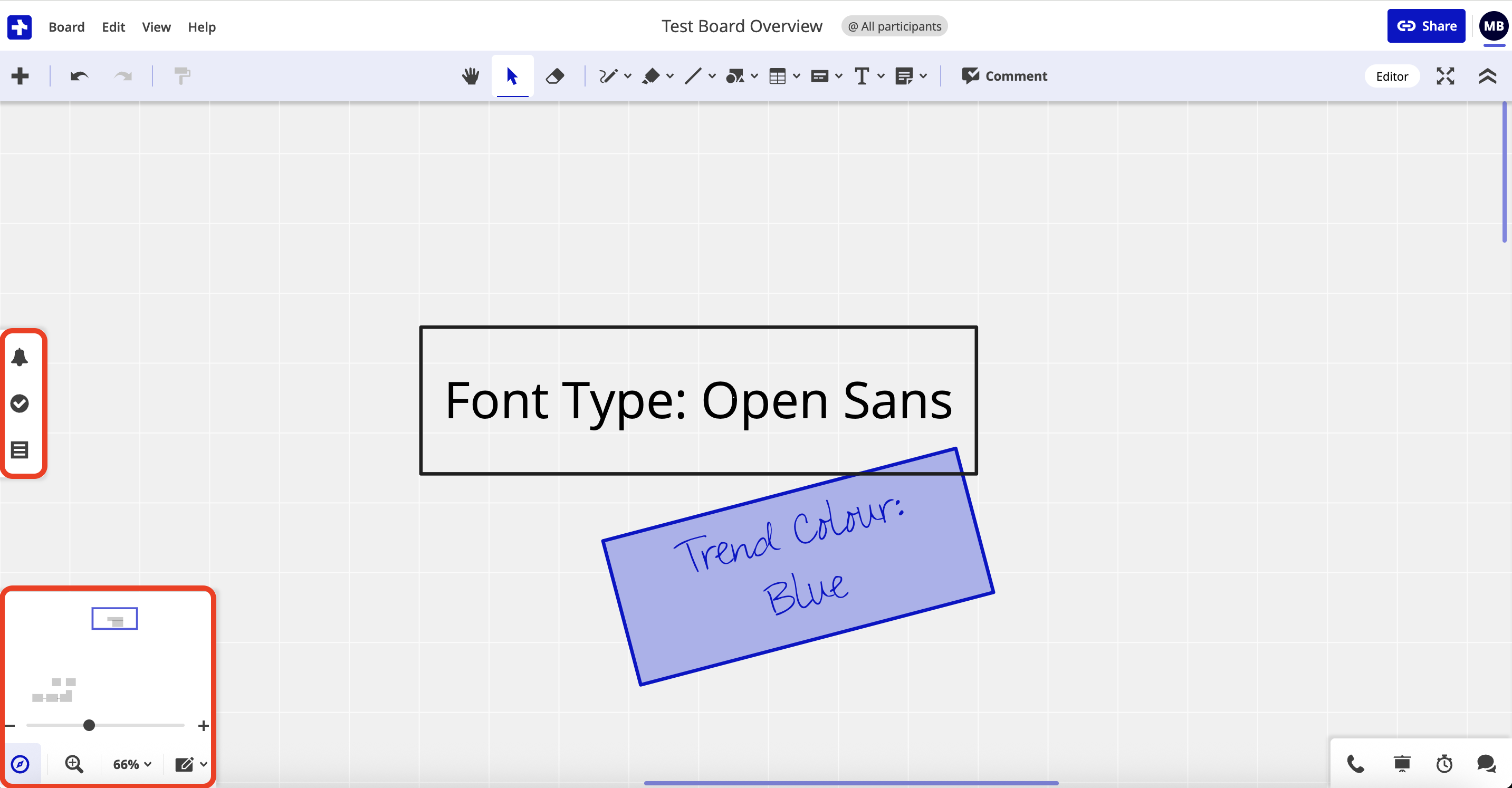
Task: Click the minimap viewport thumbnail
Action: [114, 619]
